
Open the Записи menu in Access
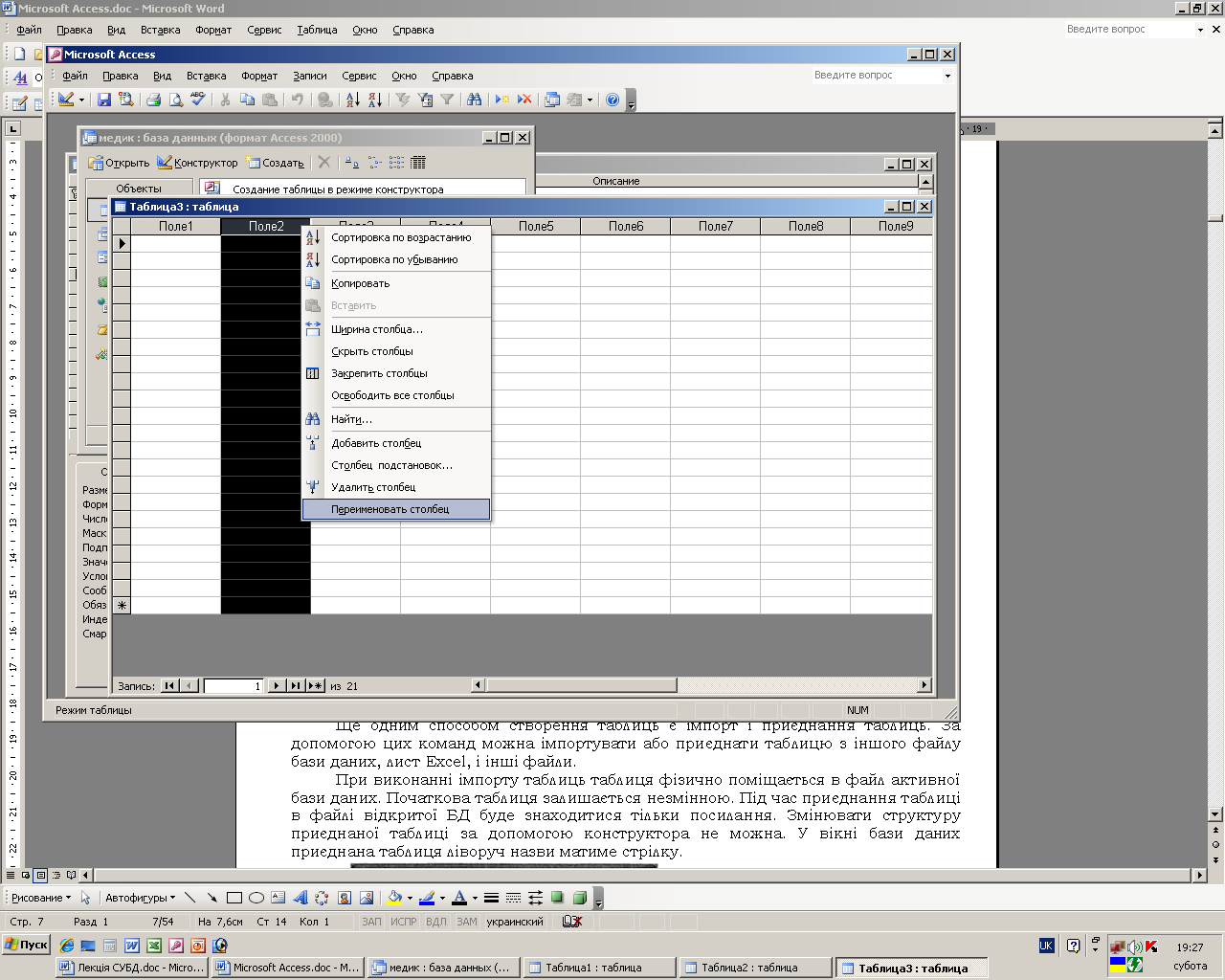(x=310, y=76)
